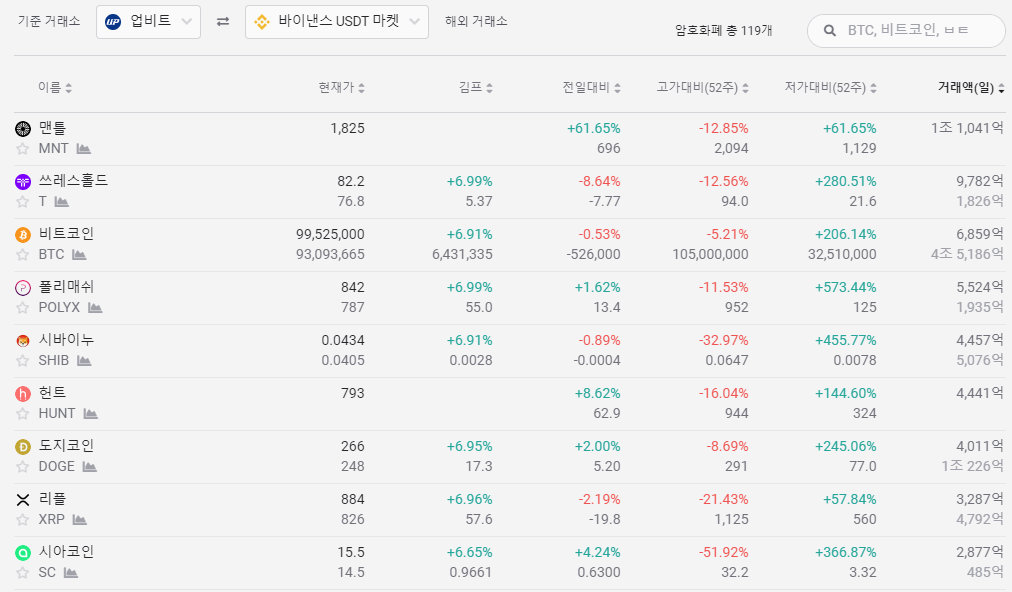Toggle favorite star for 리플 XRP
This screenshot has height=592, width=1012.
[23, 520]
